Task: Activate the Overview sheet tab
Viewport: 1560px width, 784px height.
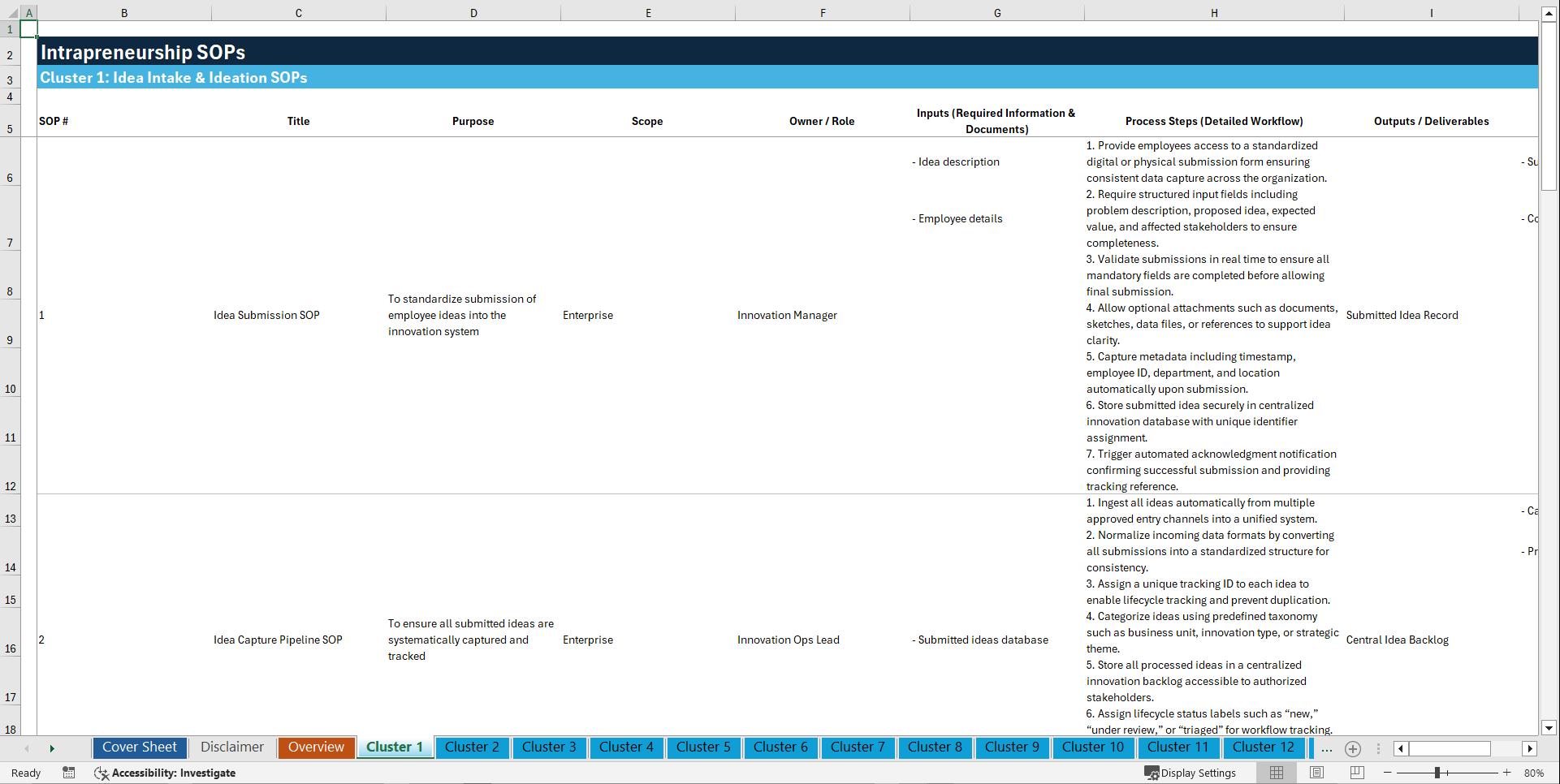Action: click(316, 747)
